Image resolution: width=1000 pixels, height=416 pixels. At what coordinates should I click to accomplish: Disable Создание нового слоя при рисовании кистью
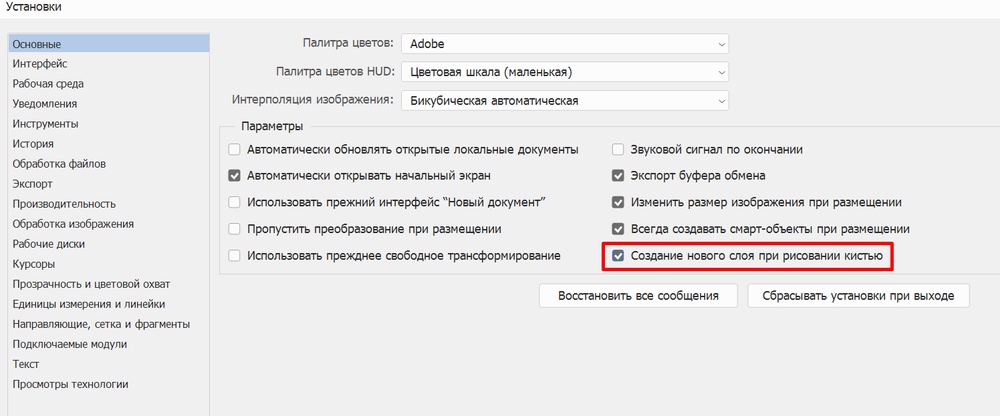point(619,256)
